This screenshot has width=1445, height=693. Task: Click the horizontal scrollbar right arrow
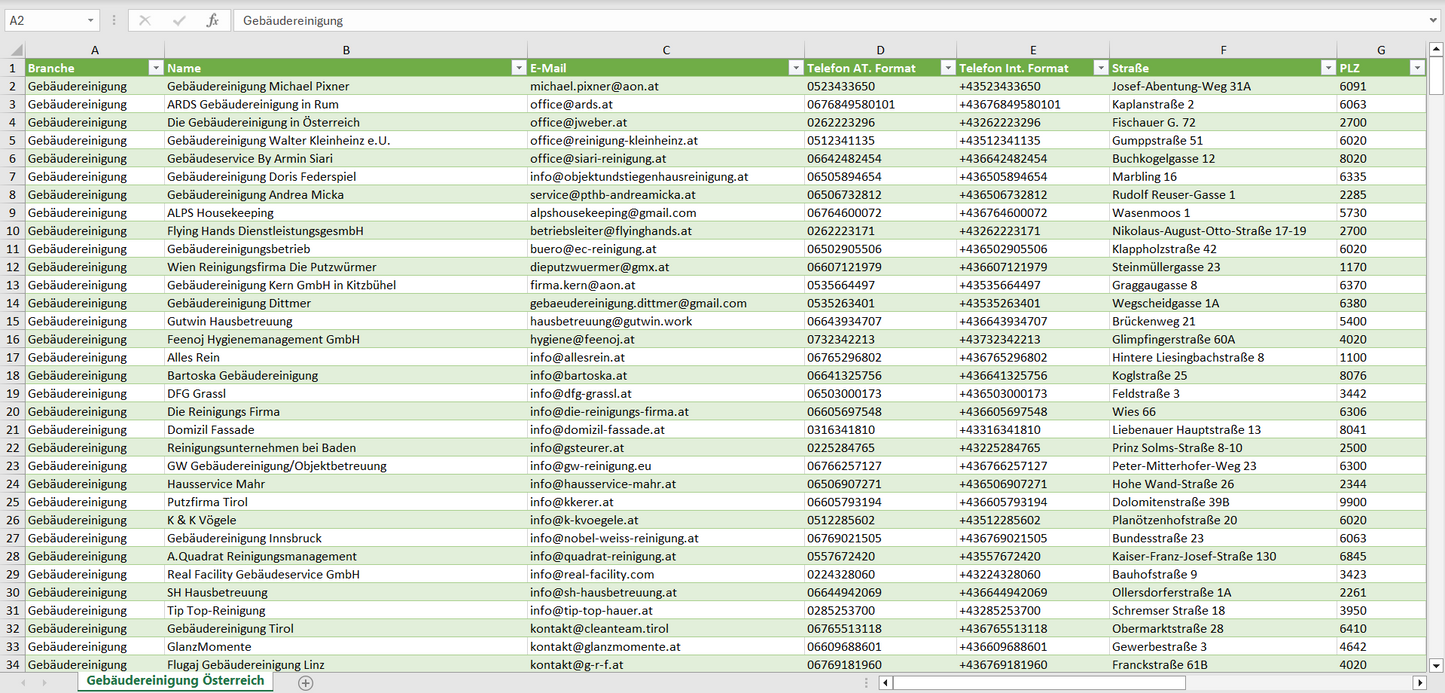[x=1418, y=683]
